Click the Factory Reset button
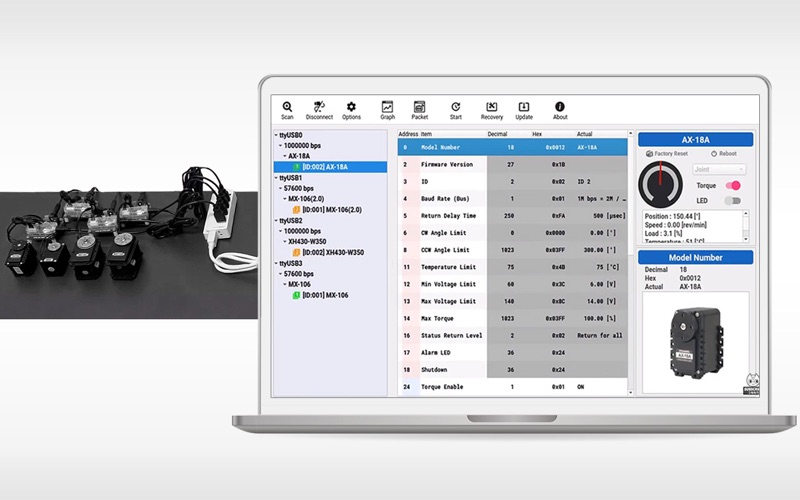Viewport: 800px width, 500px height. tap(667, 154)
